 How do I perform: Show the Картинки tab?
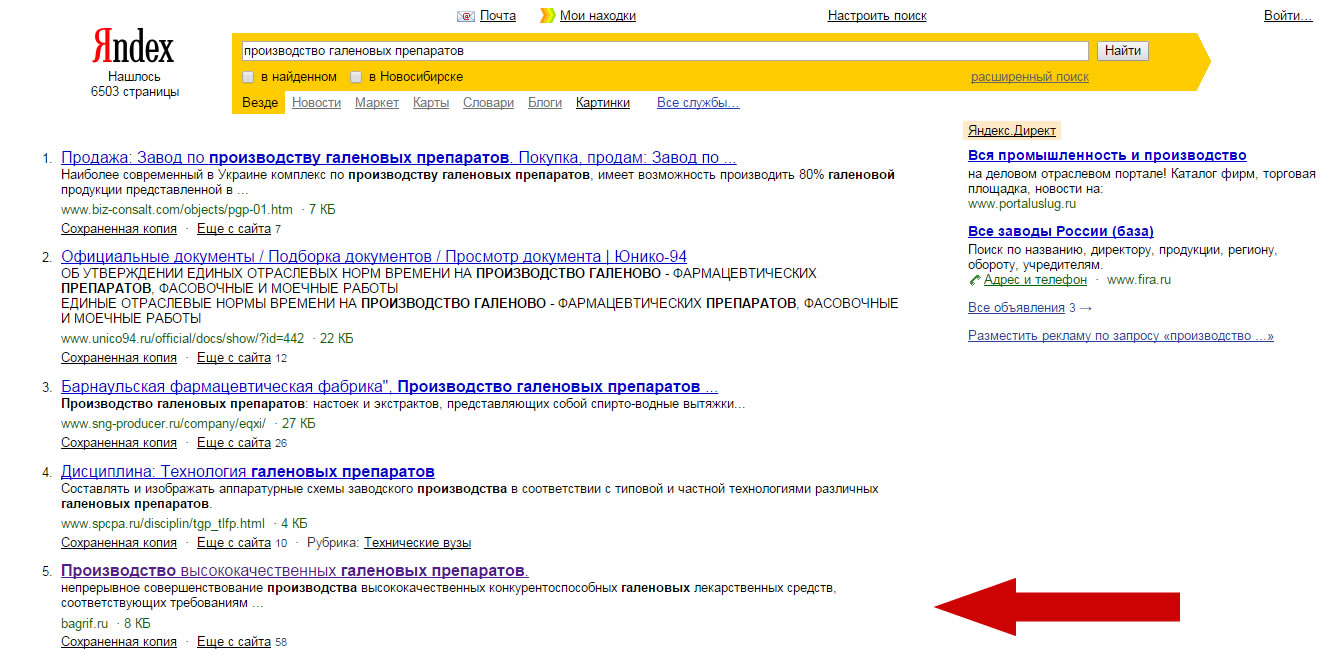point(603,103)
